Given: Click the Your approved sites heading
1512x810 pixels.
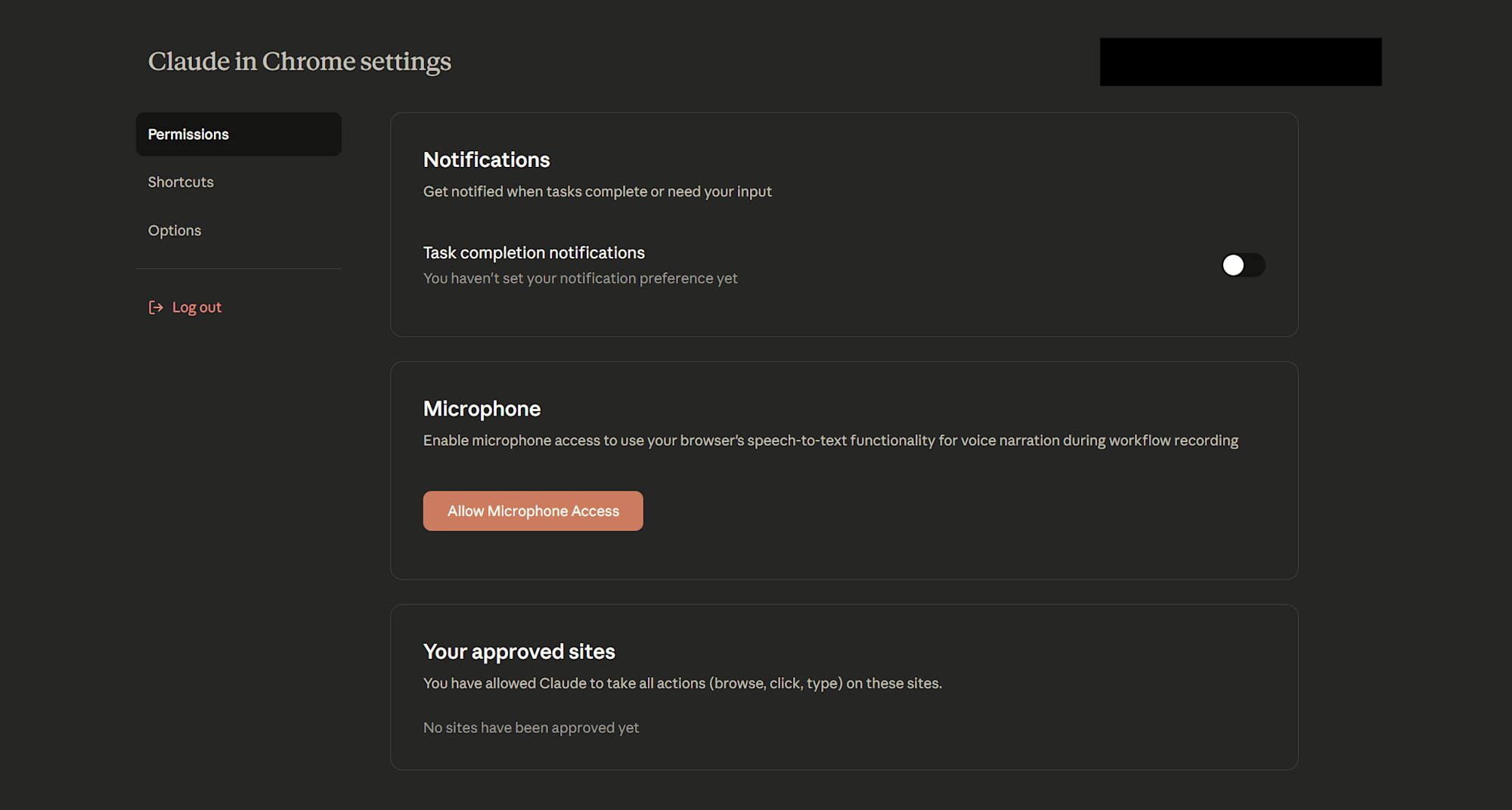Looking at the screenshot, I should 519,651.
